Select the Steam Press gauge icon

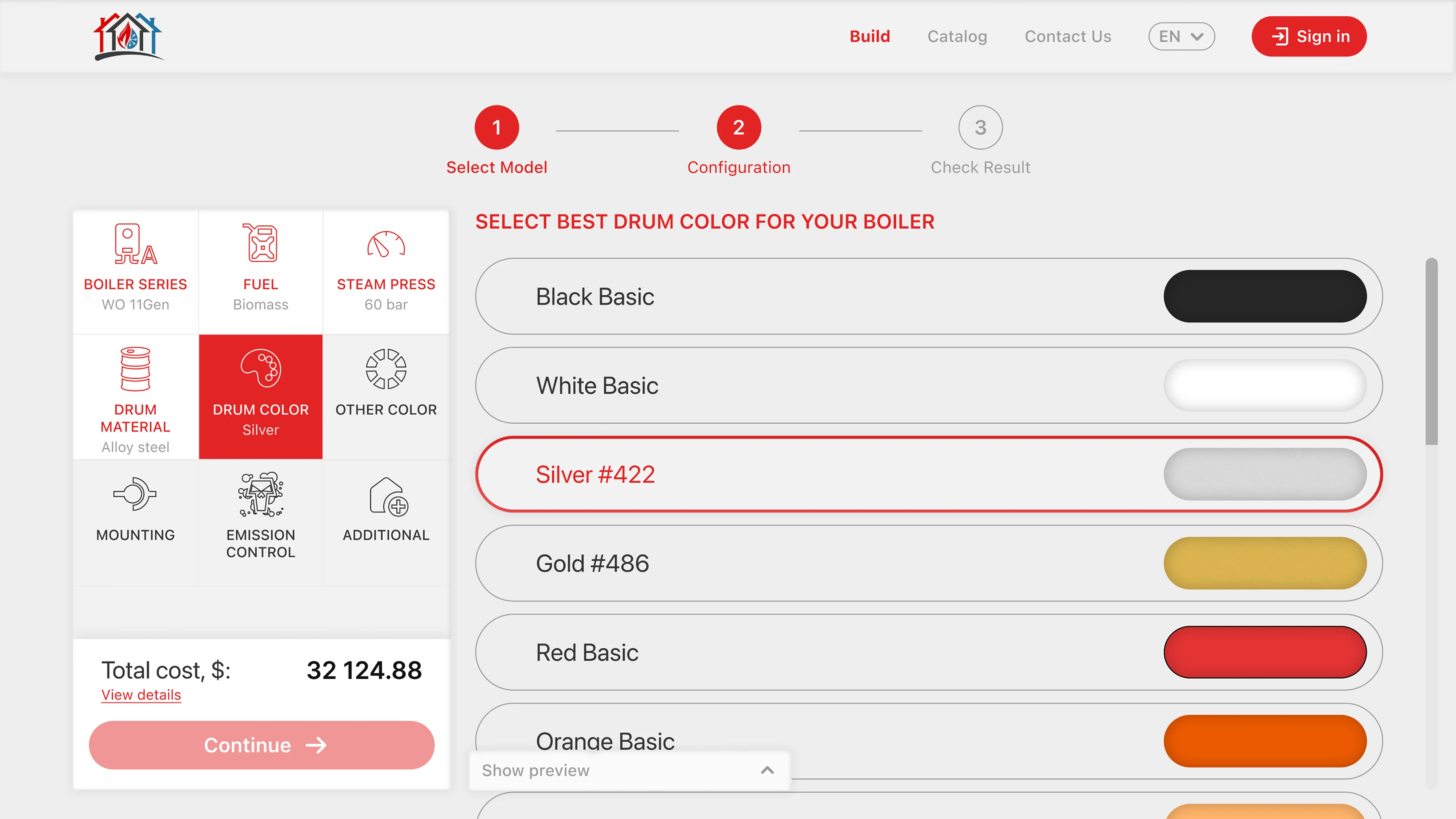point(386,245)
